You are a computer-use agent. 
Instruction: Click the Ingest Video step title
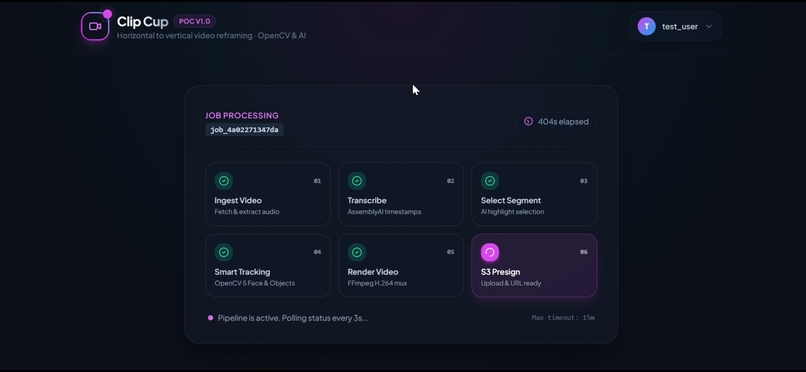point(238,200)
